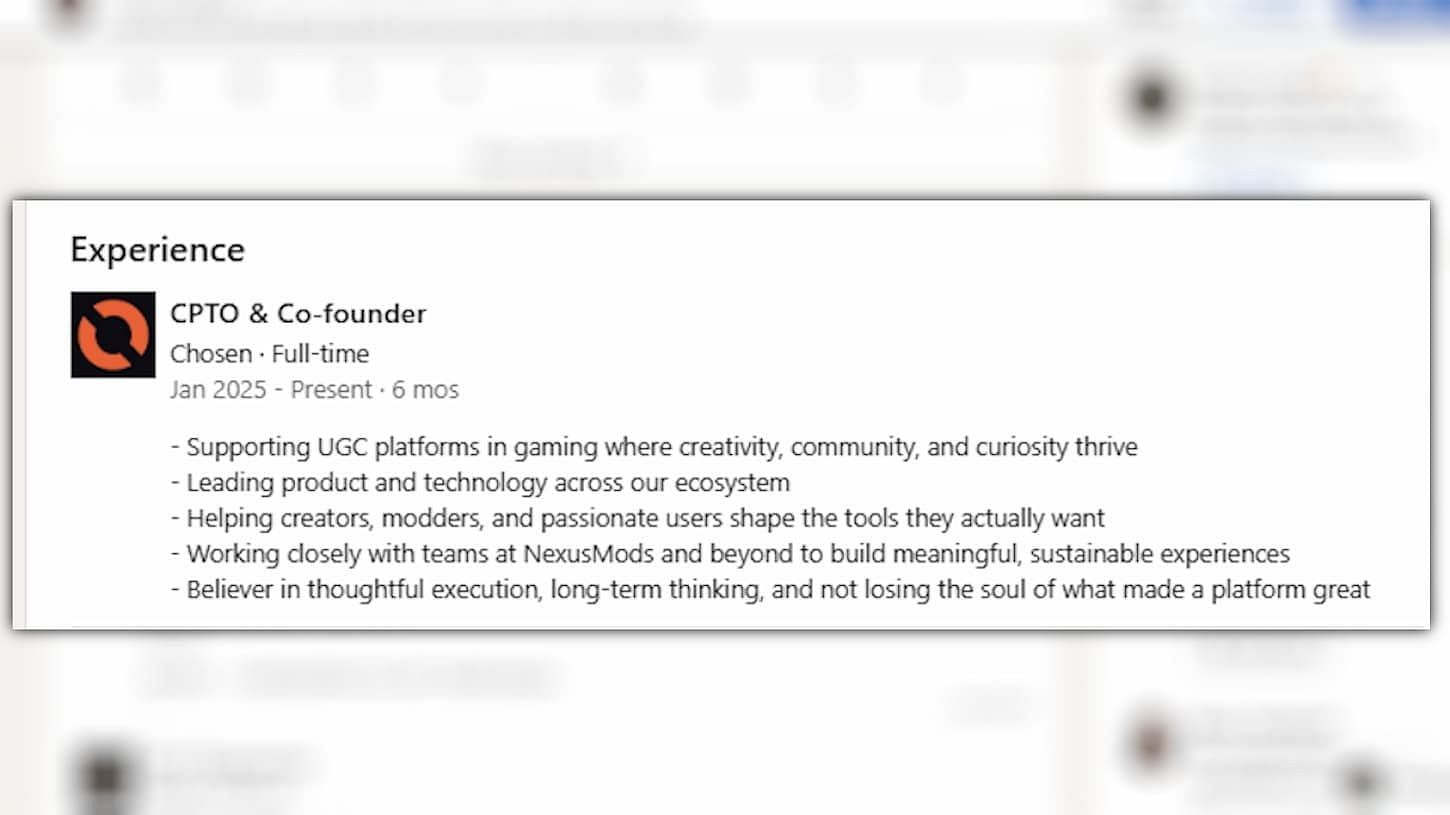Click the Chosen company name text
The image size is (1450, 815).
[210, 353]
